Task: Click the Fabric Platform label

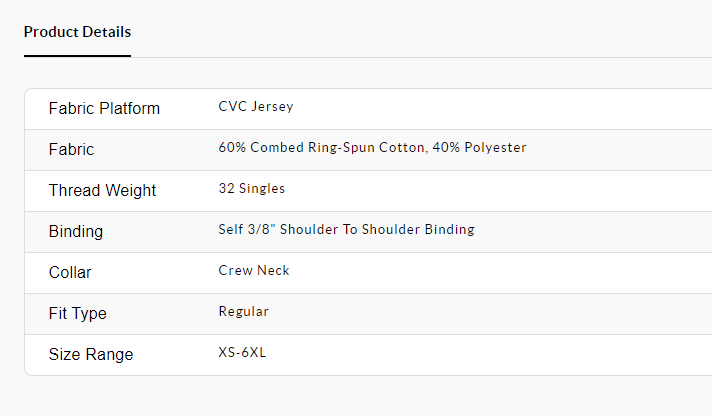Action: tap(104, 108)
